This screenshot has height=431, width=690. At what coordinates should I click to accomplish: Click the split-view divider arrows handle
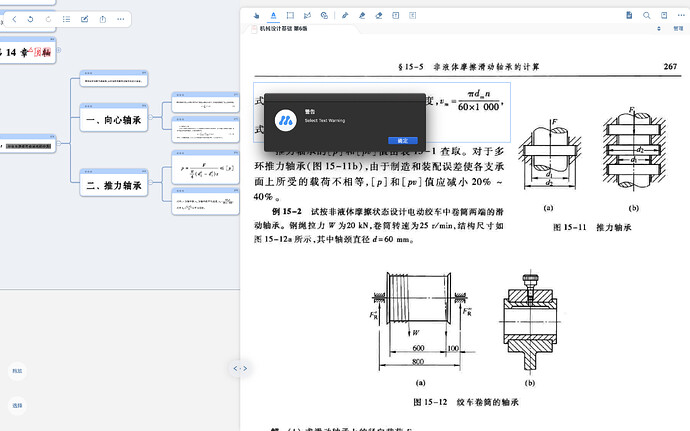click(x=240, y=368)
